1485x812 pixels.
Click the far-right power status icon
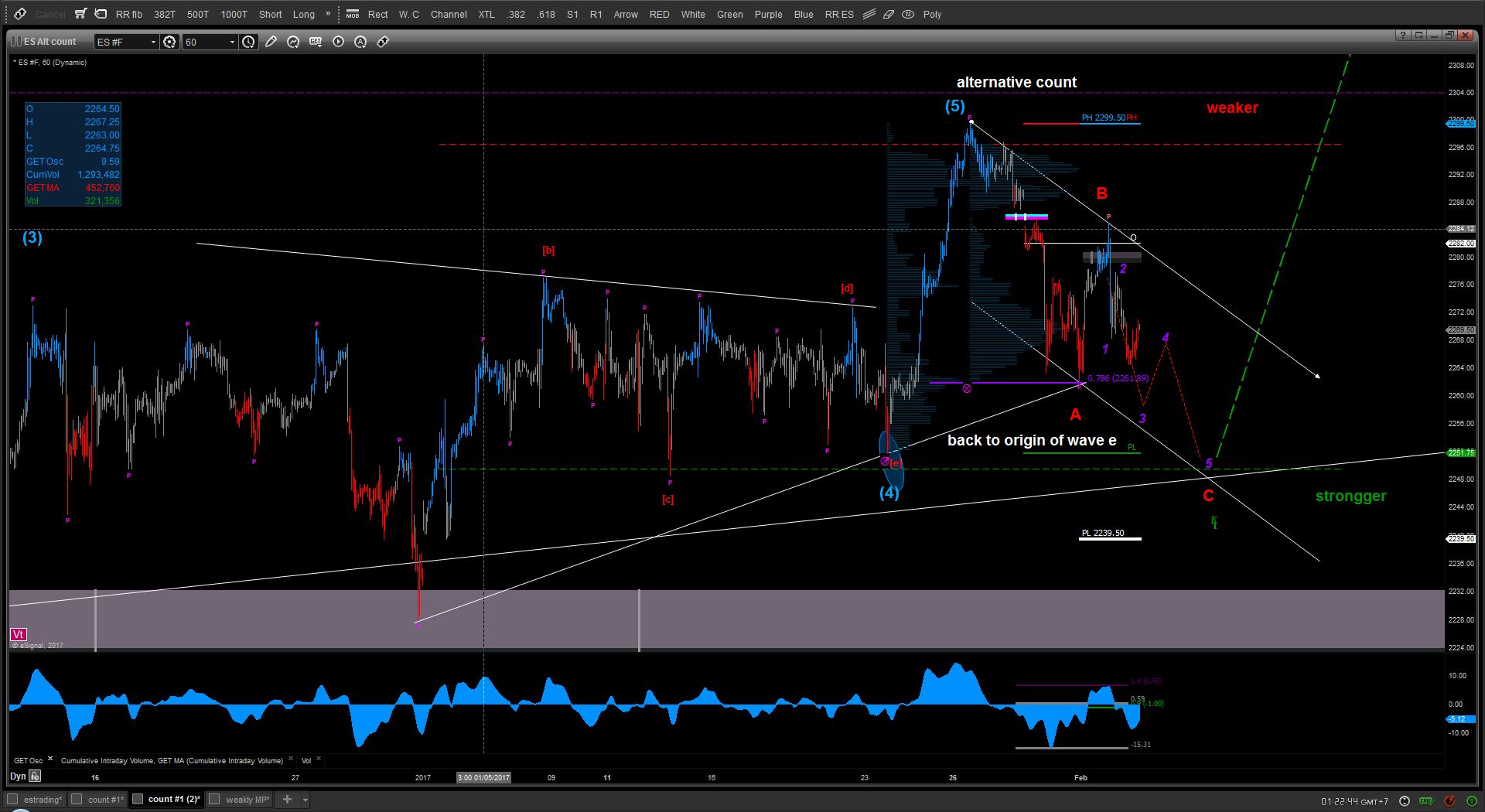coord(1471,801)
